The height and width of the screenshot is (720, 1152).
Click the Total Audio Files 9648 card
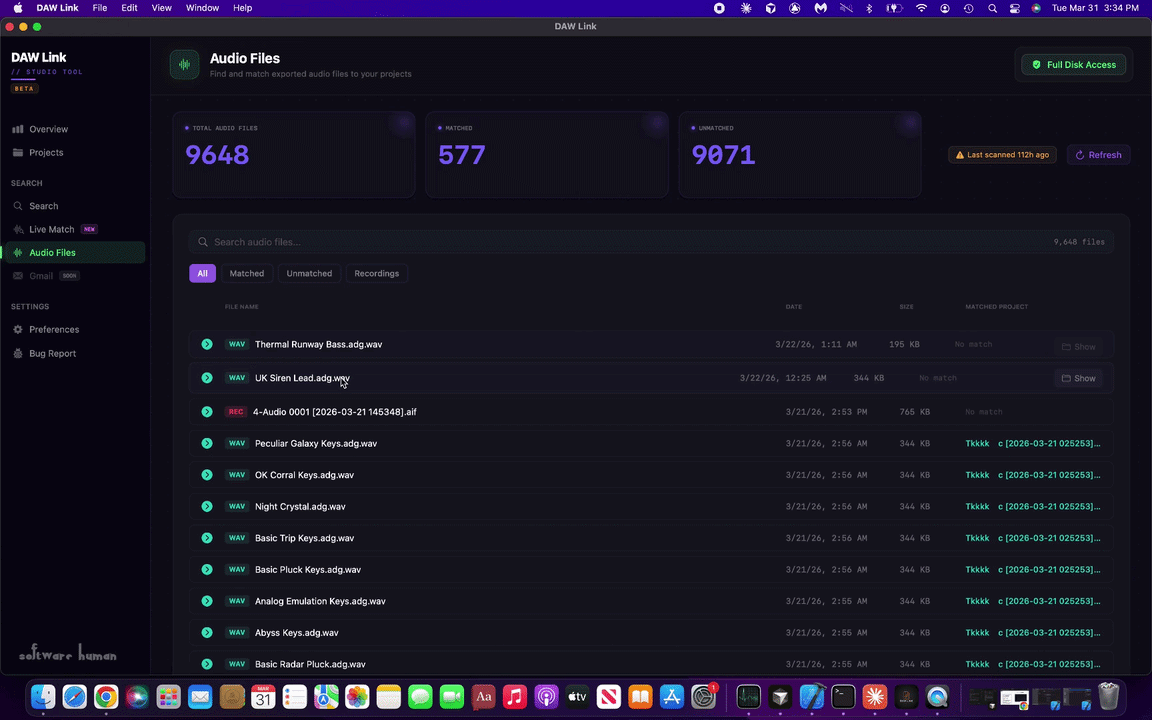[x=294, y=154]
